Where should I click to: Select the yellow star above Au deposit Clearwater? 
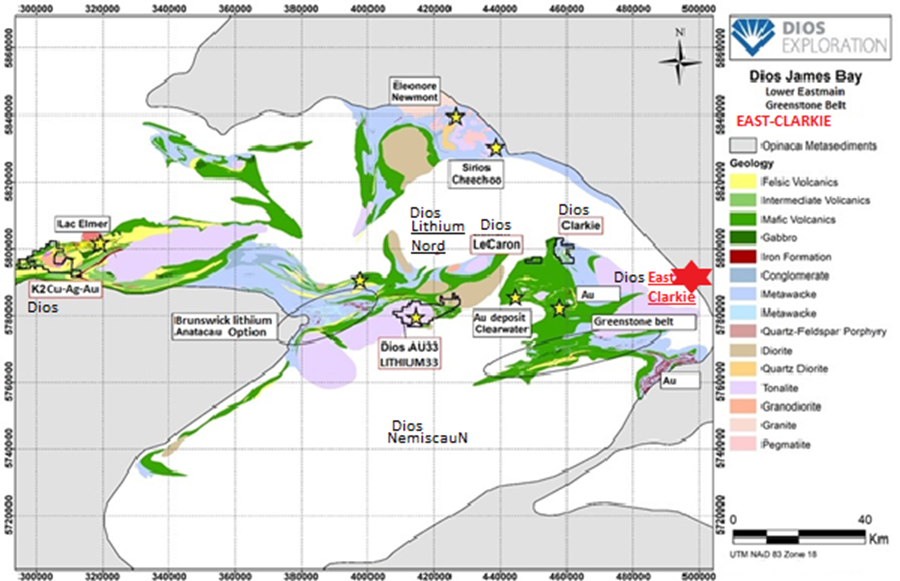click(515, 297)
